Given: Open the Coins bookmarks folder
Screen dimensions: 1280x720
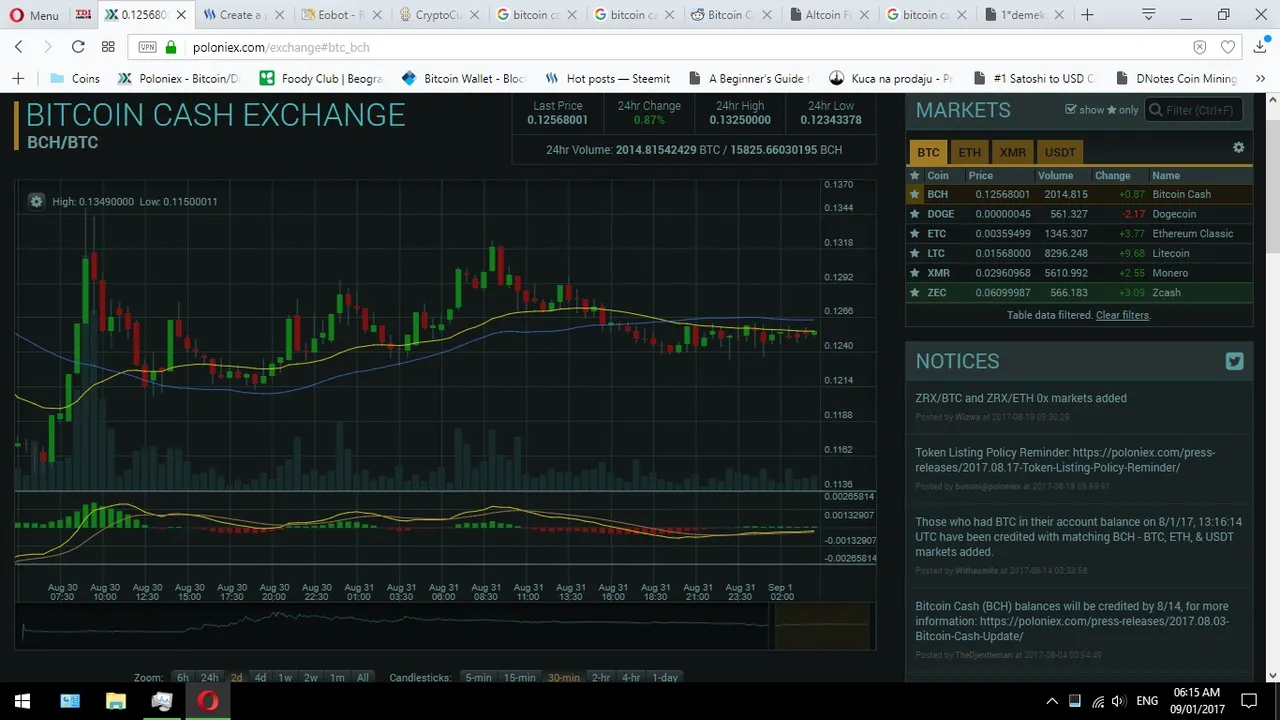Looking at the screenshot, I should [75, 78].
